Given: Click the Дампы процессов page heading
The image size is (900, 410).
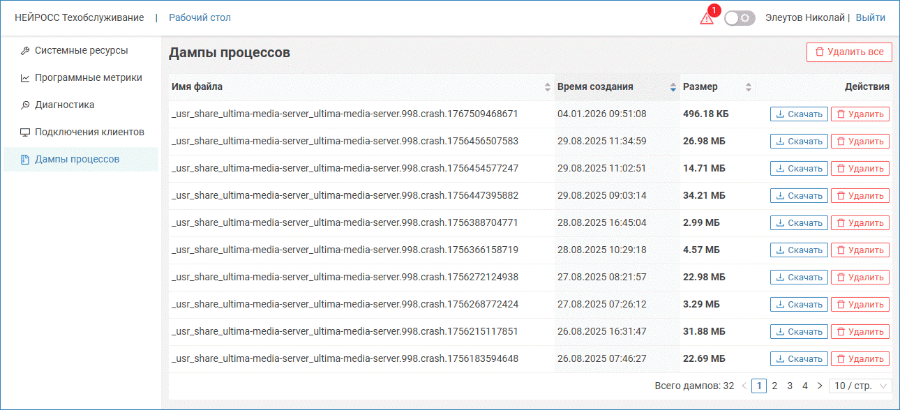Looking at the screenshot, I should [x=230, y=53].
